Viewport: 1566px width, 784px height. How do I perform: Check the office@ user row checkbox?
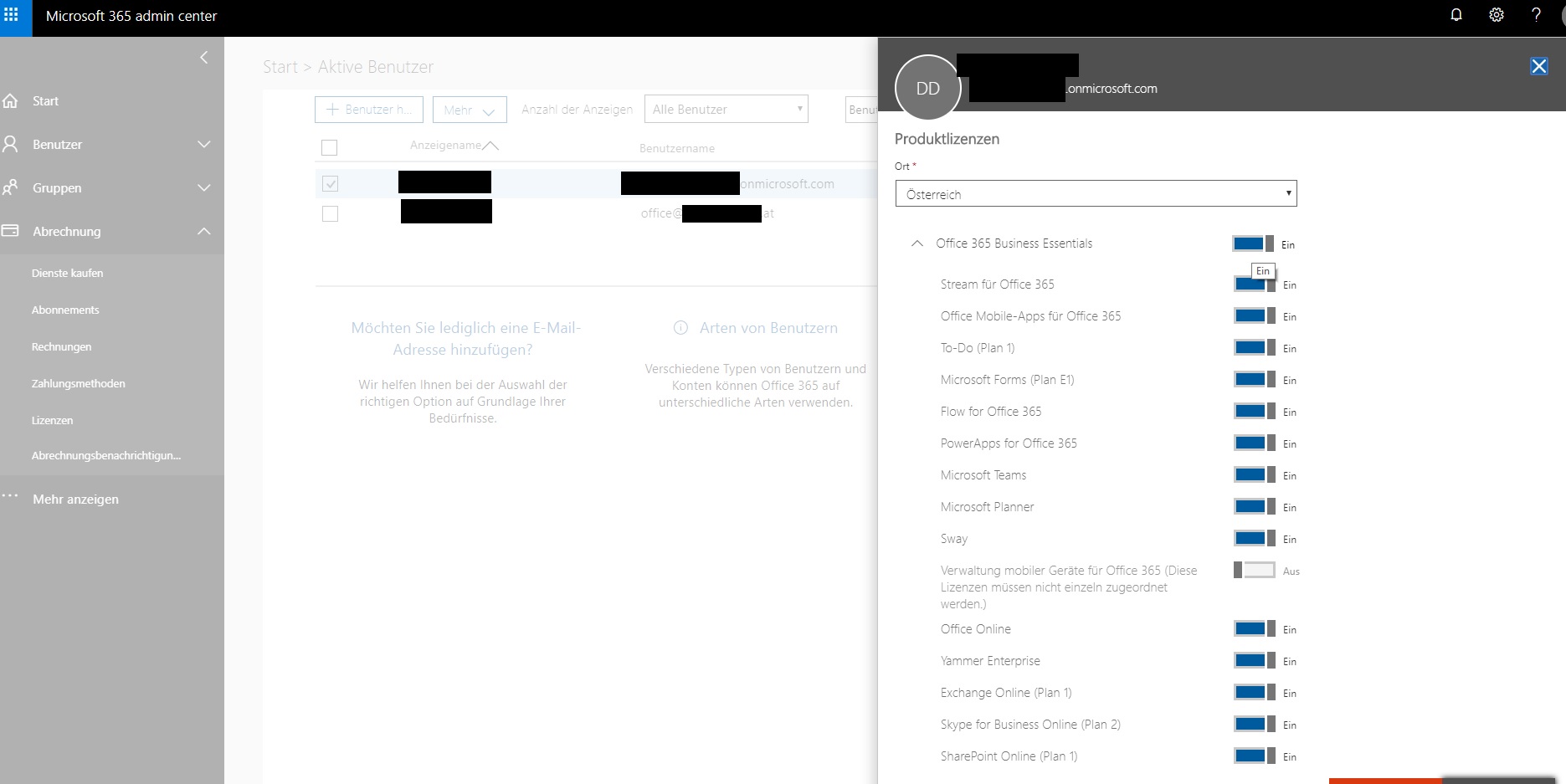(x=330, y=213)
